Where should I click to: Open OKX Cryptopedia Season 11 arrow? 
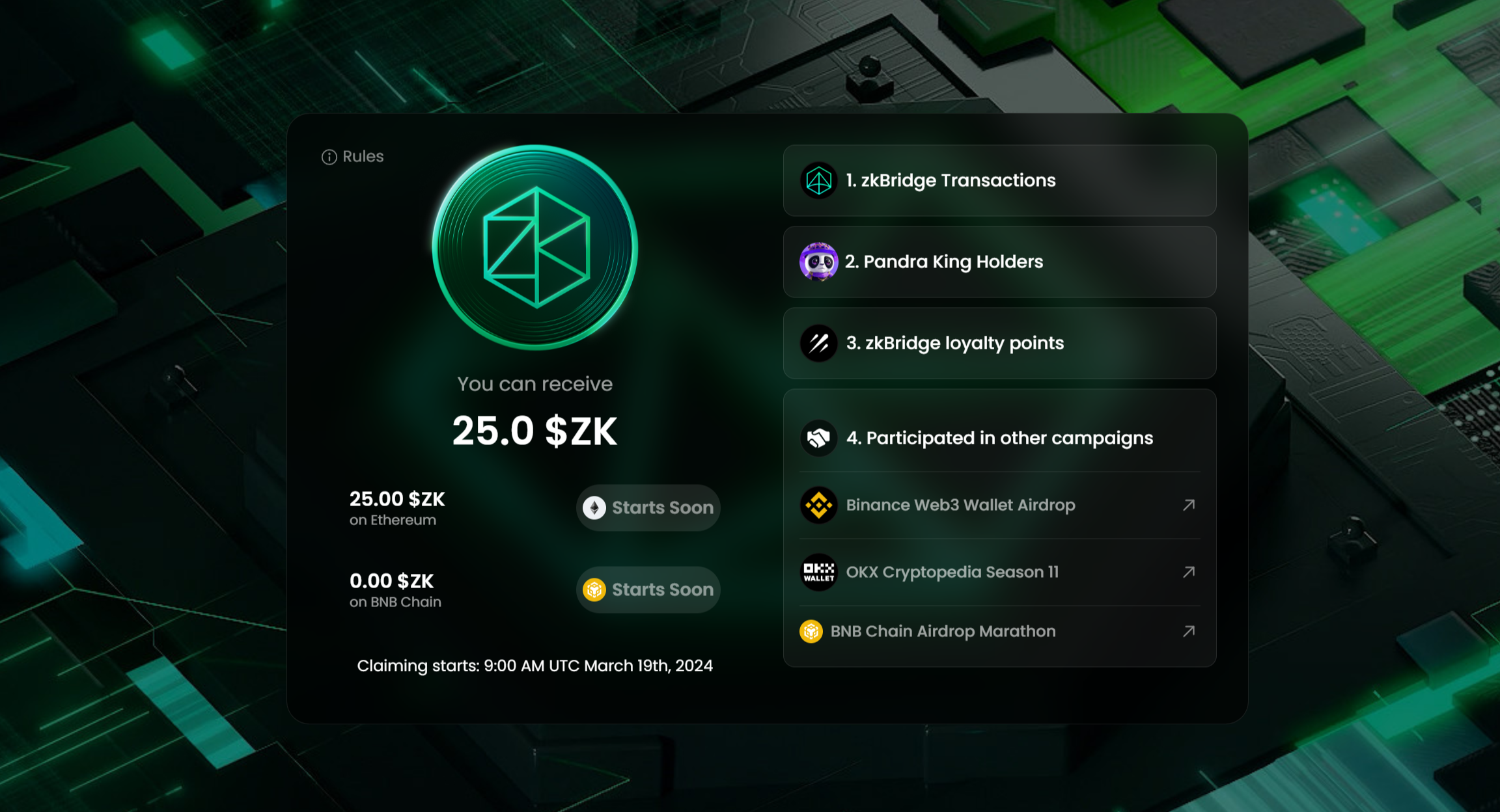coord(1189,572)
